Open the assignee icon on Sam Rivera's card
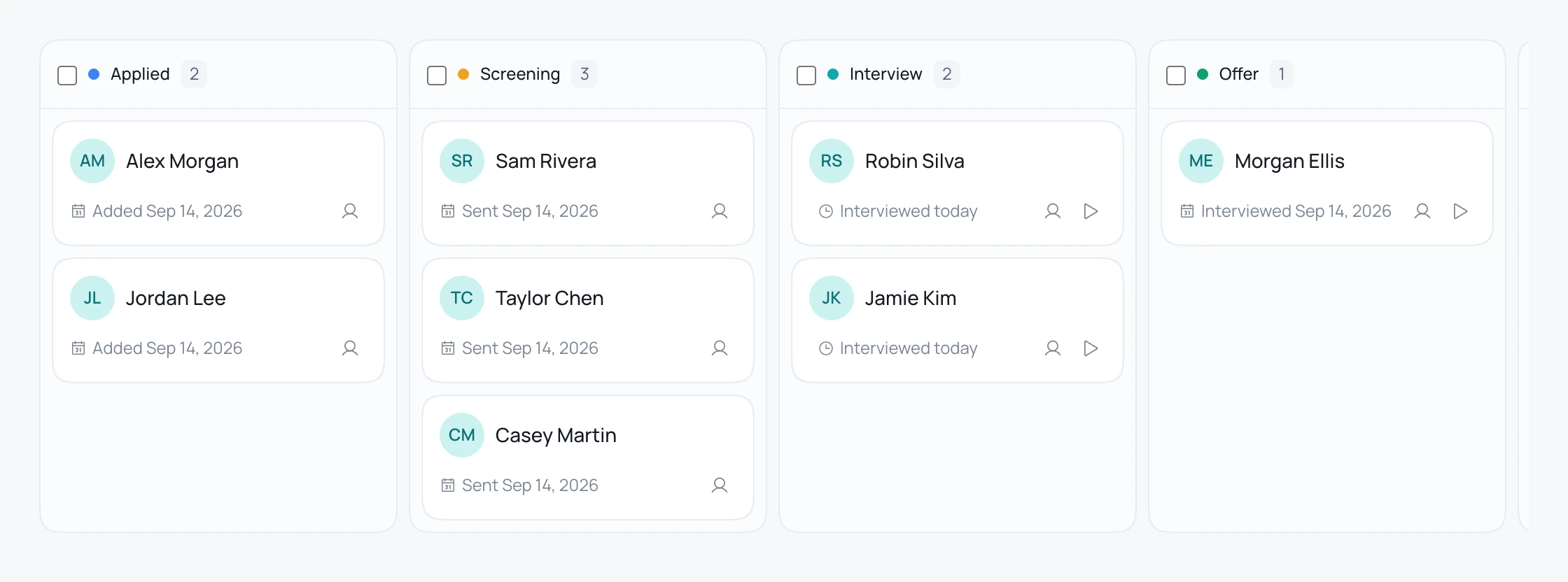The image size is (1568, 582). pos(720,211)
